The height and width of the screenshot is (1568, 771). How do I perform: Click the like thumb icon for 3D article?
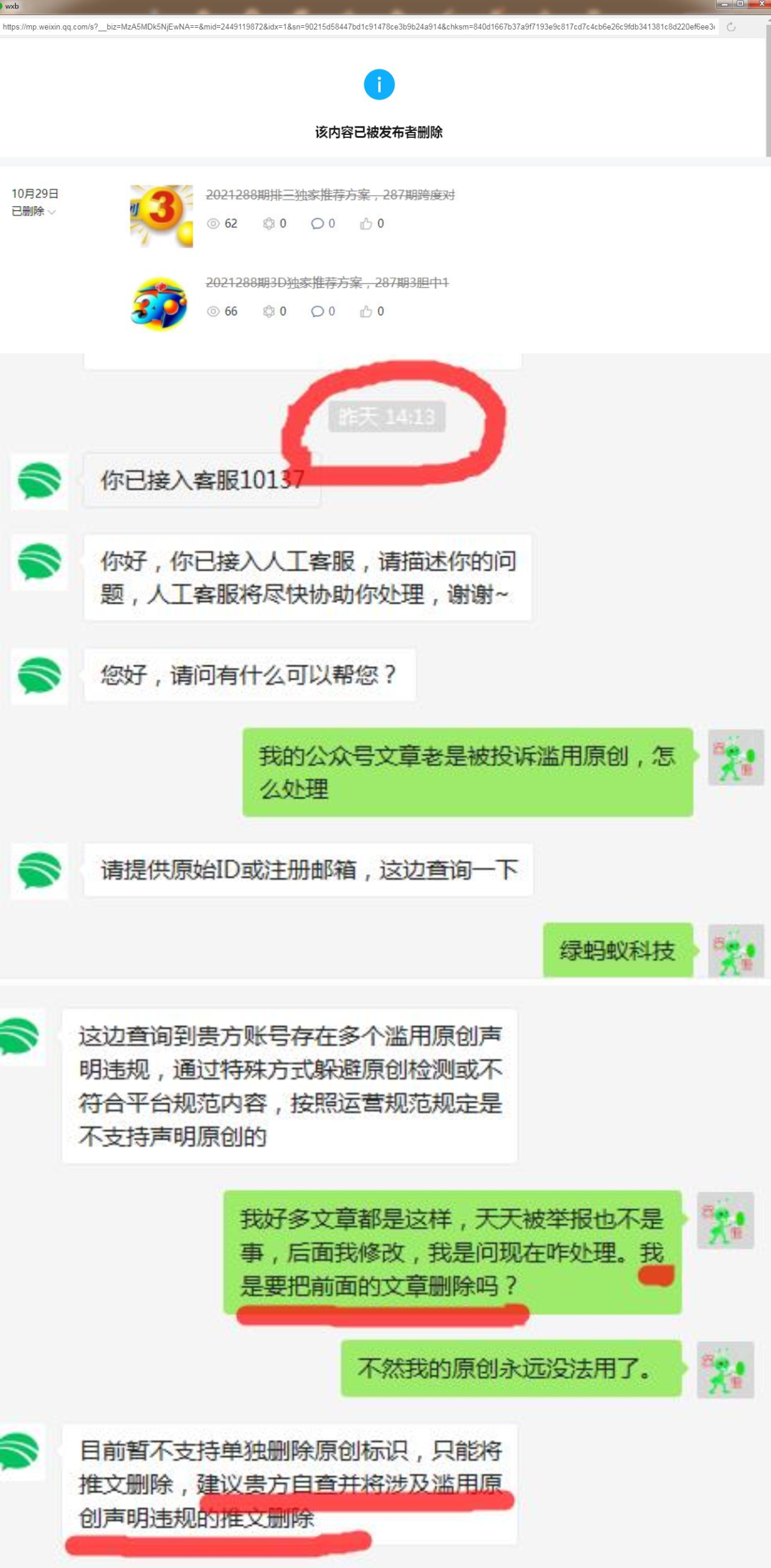366,311
